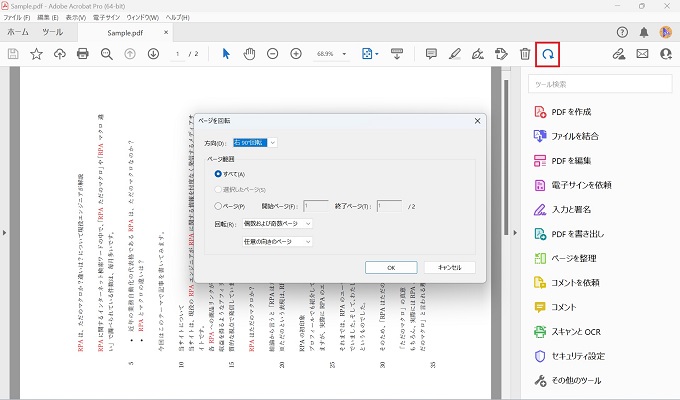The width and height of the screenshot is (680, 400).
Task: Activate the hand pan tool
Action: click(249, 54)
